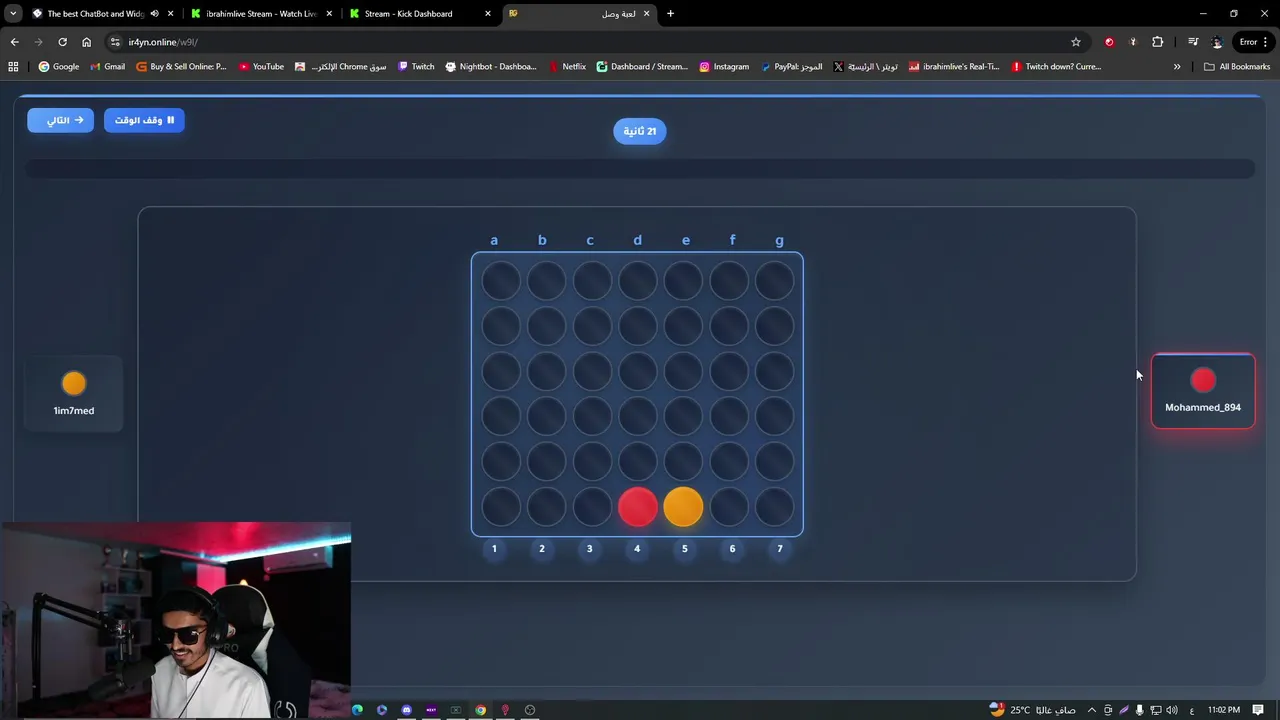Switch to the لعبة وصل tab
Screen dimensions: 1280x720
tap(580, 14)
